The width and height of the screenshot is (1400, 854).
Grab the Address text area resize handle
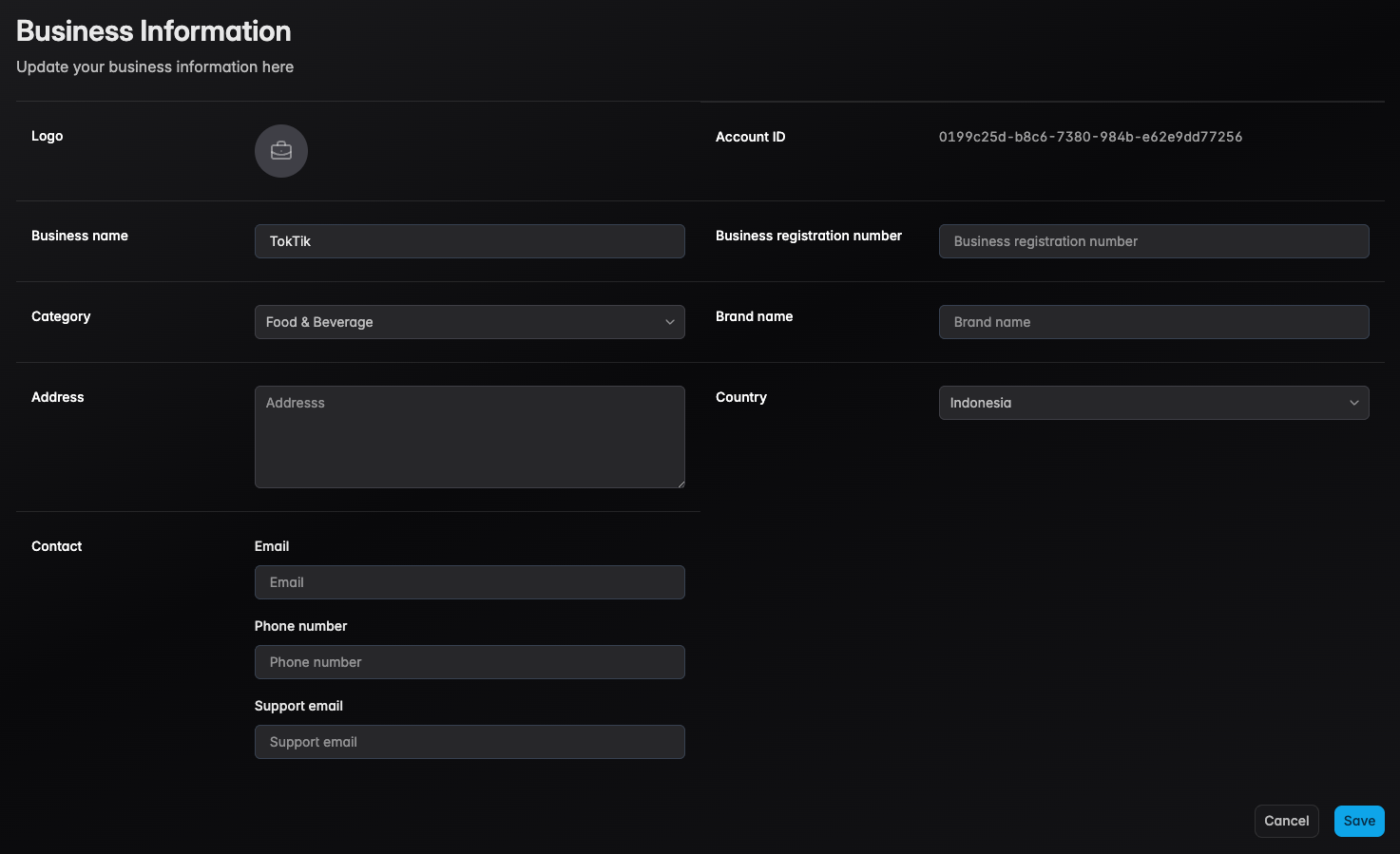pos(680,483)
